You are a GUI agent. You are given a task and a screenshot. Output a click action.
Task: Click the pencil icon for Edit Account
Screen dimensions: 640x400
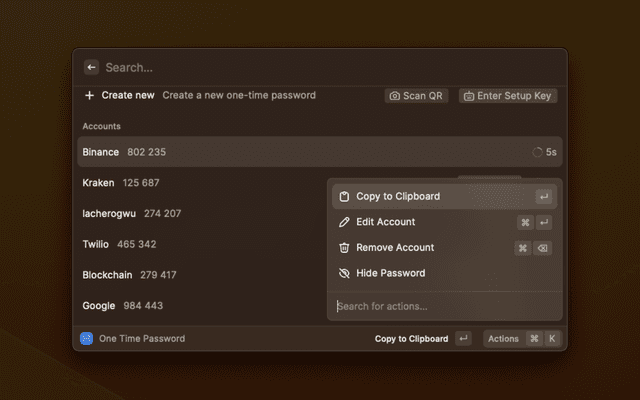(x=344, y=222)
